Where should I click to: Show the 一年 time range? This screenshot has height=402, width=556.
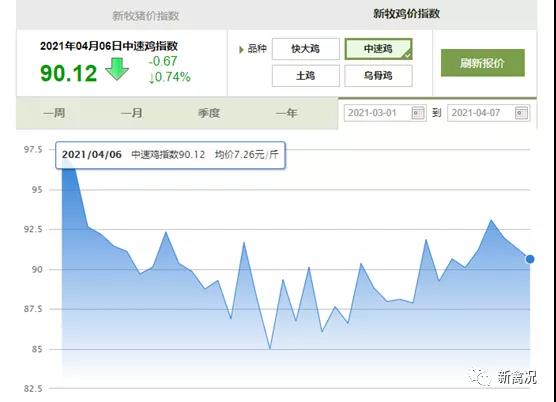point(286,113)
